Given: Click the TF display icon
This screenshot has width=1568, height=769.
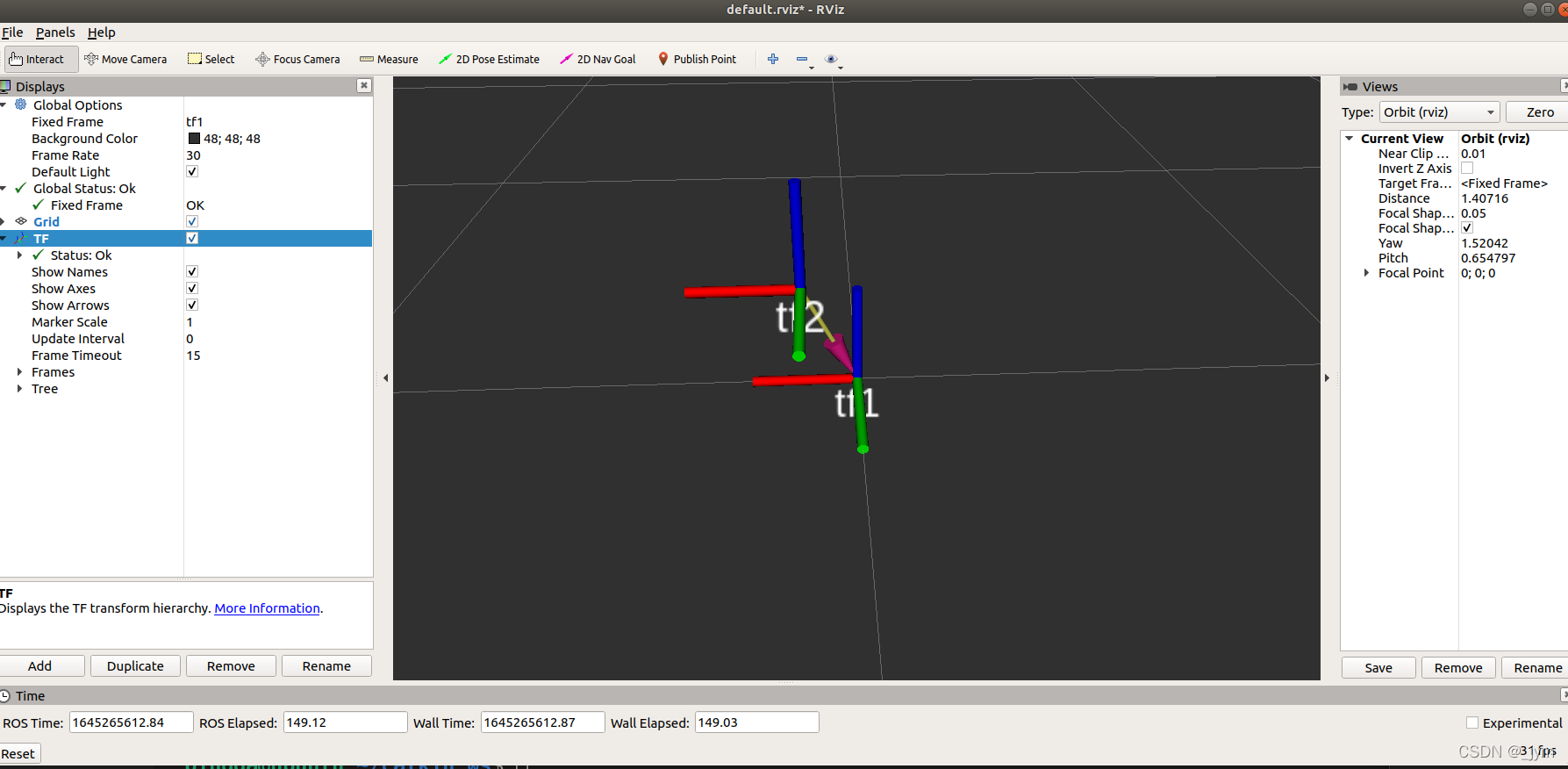Looking at the screenshot, I should click(x=21, y=238).
